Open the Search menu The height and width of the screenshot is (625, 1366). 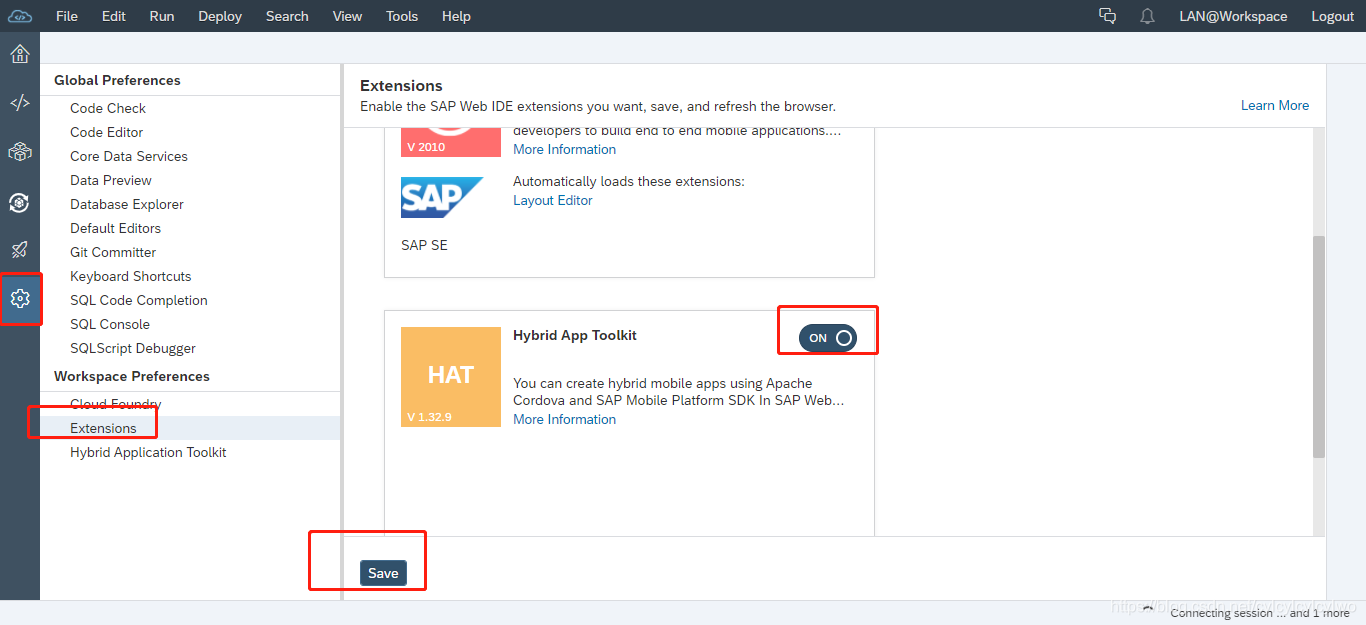point(287,16)
